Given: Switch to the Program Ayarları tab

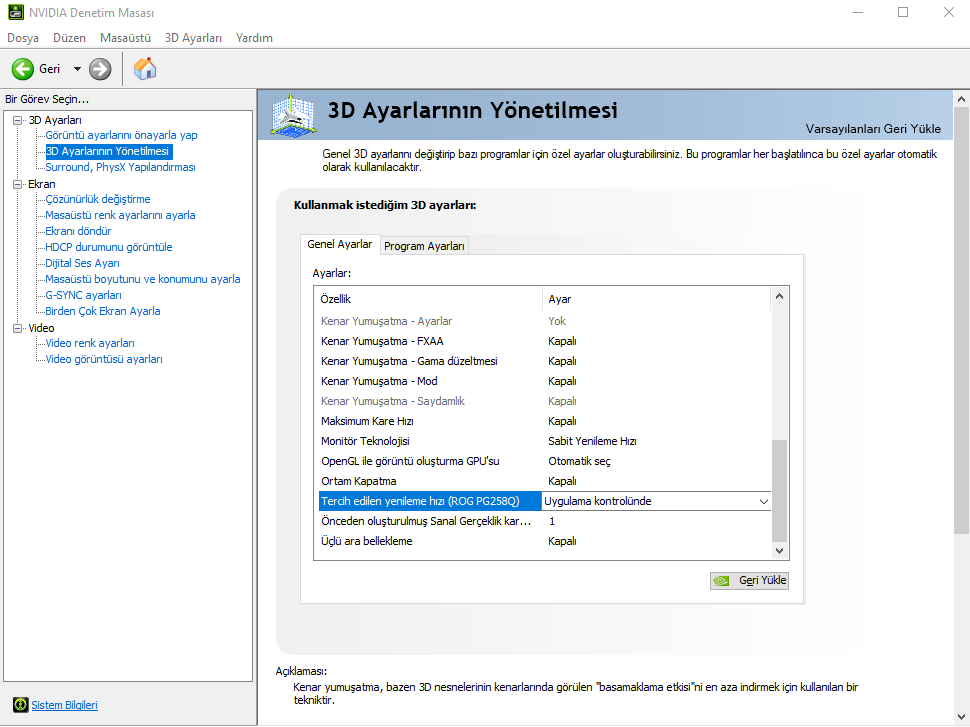Looking at the screenshot, I should [x=424, y=246].
